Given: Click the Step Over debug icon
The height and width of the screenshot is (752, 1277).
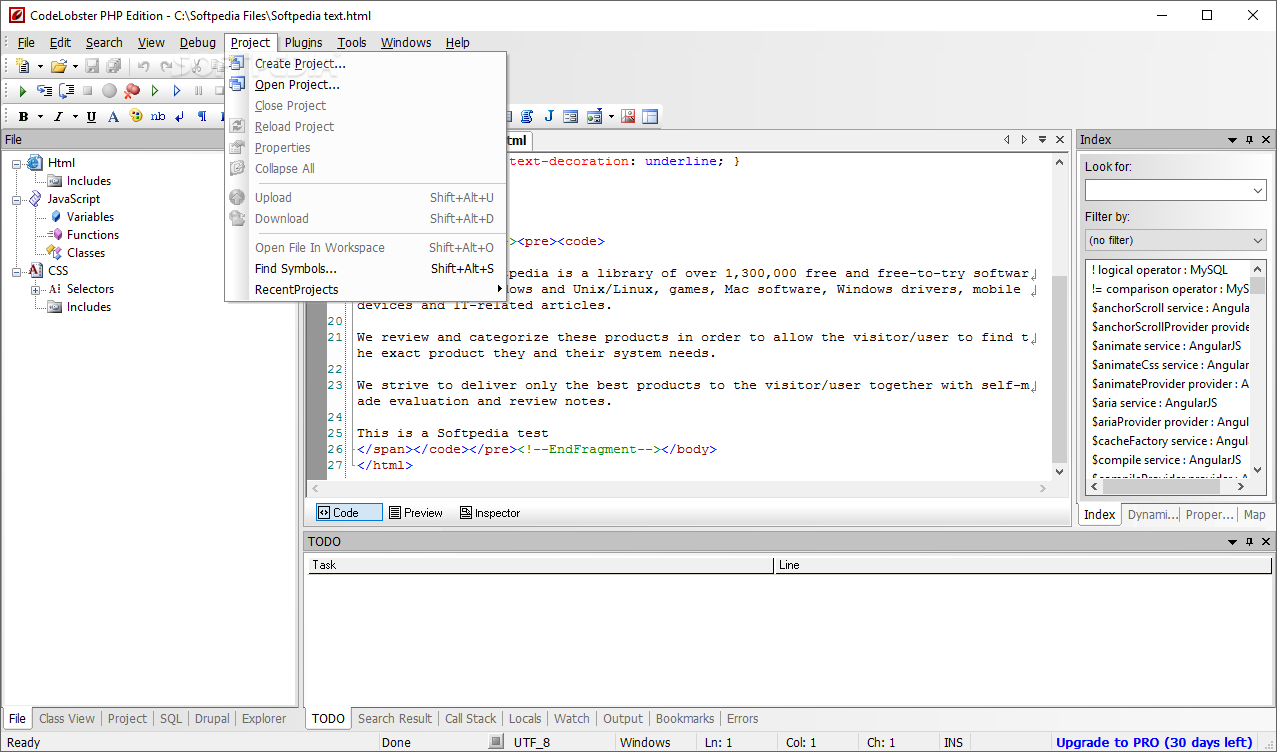Looking at the screenshot, I should 66,91.
